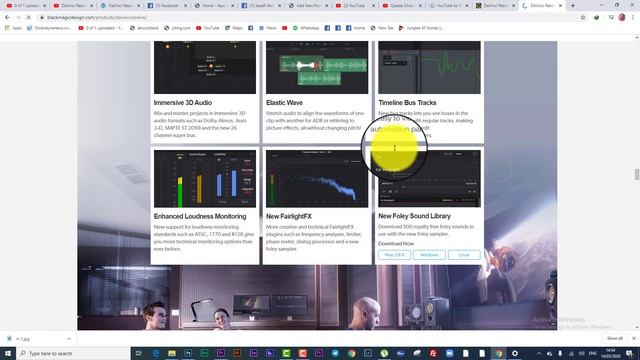
Task: Open the WhatsApp bookmark
Action: coord(306,28)
